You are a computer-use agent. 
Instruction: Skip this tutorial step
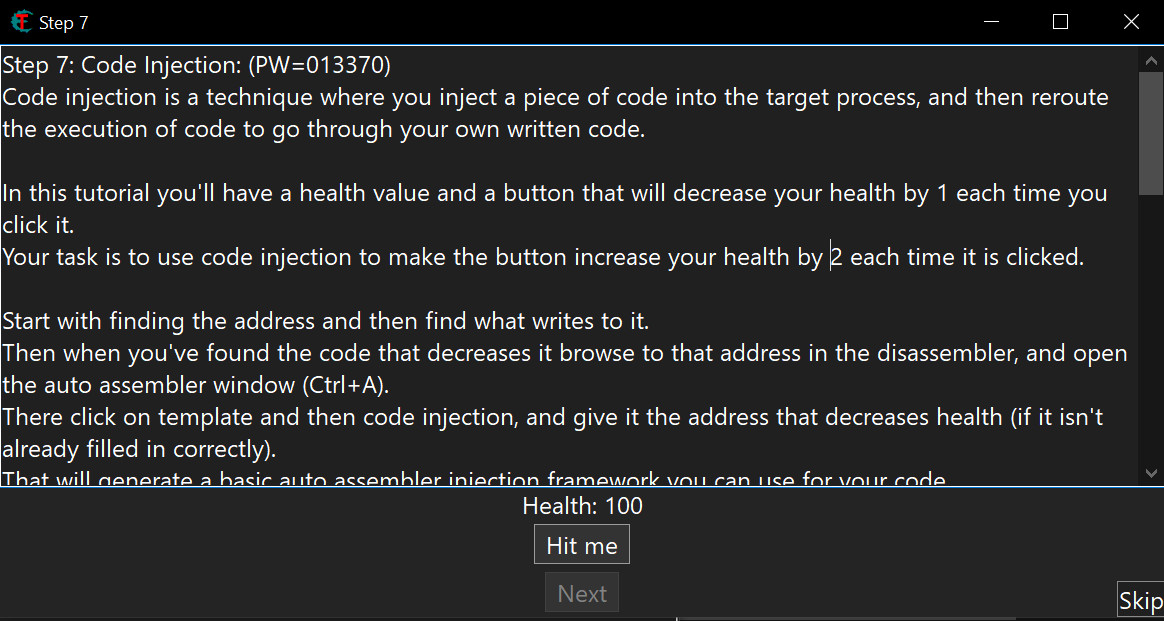point(1140,600)
